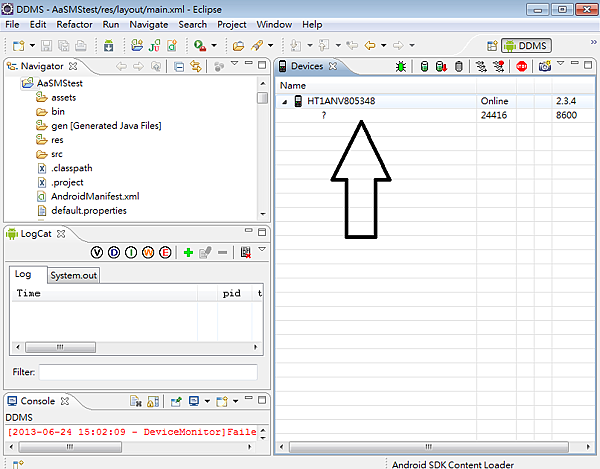
Task: Click the Link with Editor icon in Navigator
Action: 196,66
